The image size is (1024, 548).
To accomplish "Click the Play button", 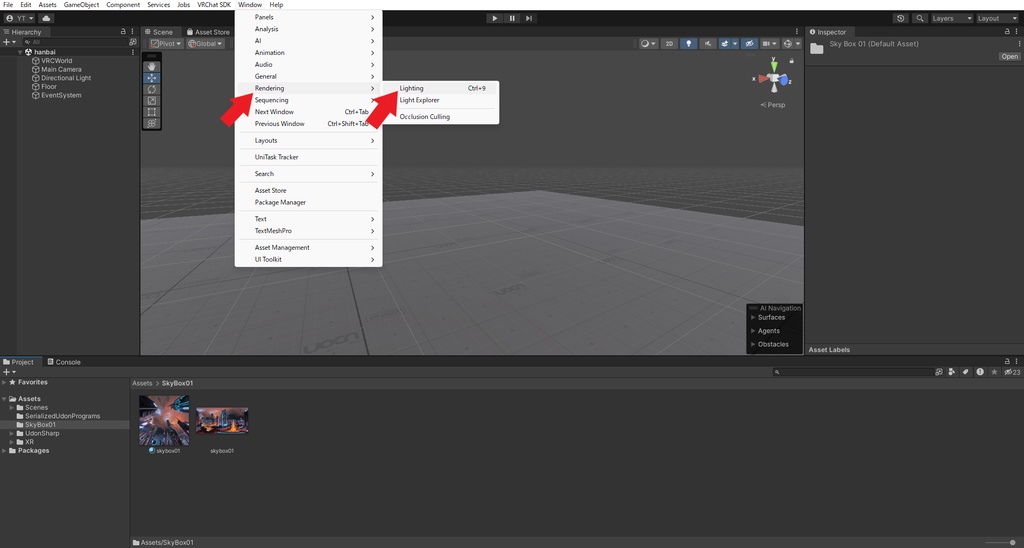I will (495, 18).
